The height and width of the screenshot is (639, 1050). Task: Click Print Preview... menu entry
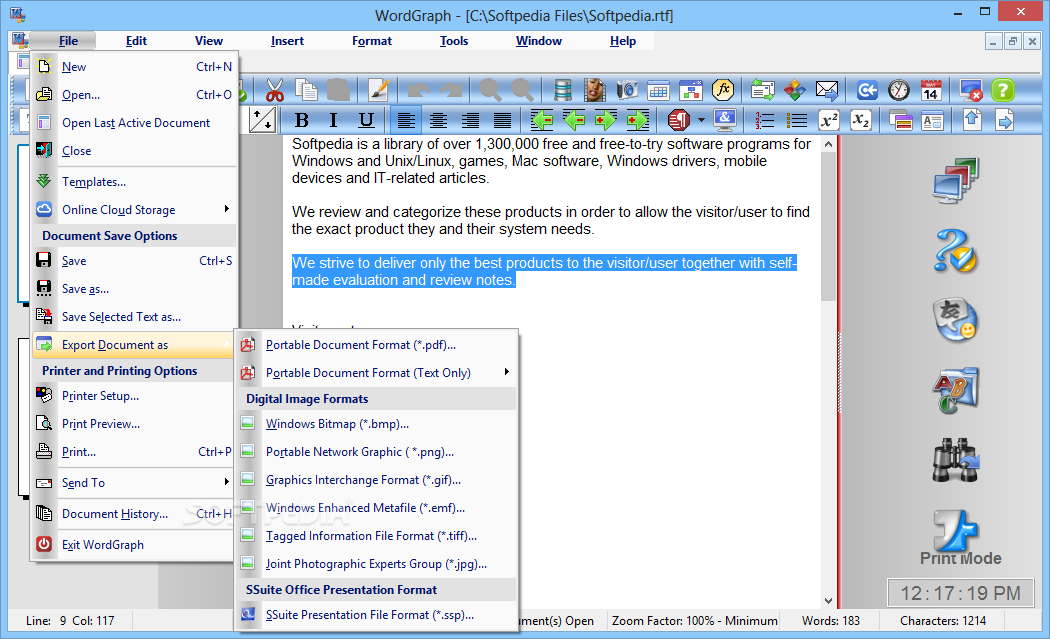click(x=134, y=424)
